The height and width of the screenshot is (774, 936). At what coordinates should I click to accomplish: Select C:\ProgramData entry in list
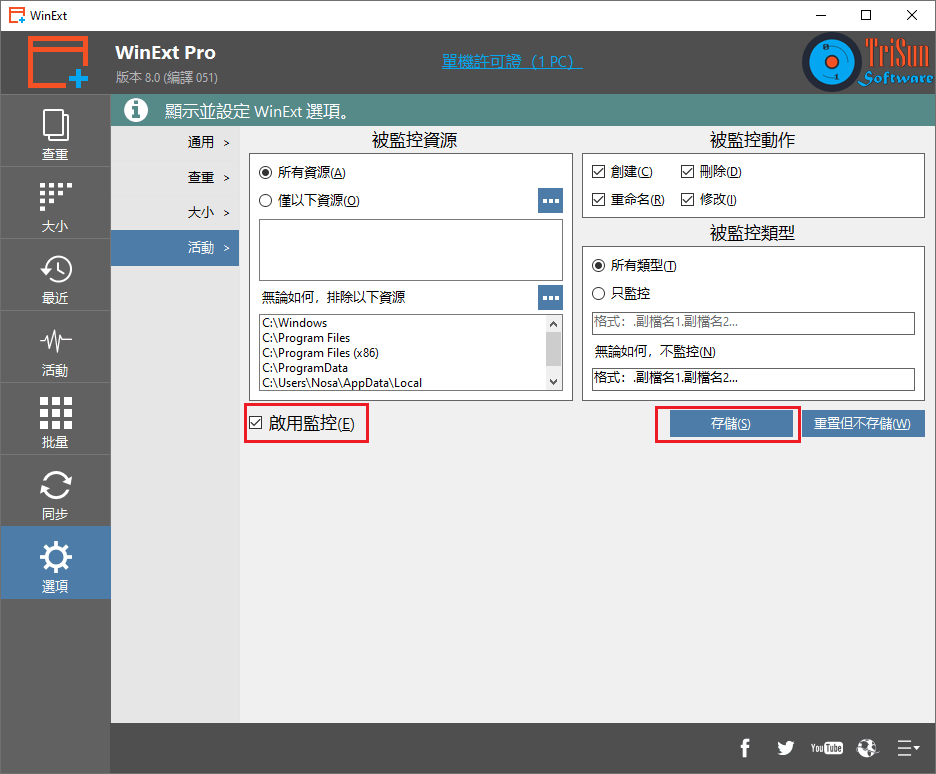(x=305, y=368)
